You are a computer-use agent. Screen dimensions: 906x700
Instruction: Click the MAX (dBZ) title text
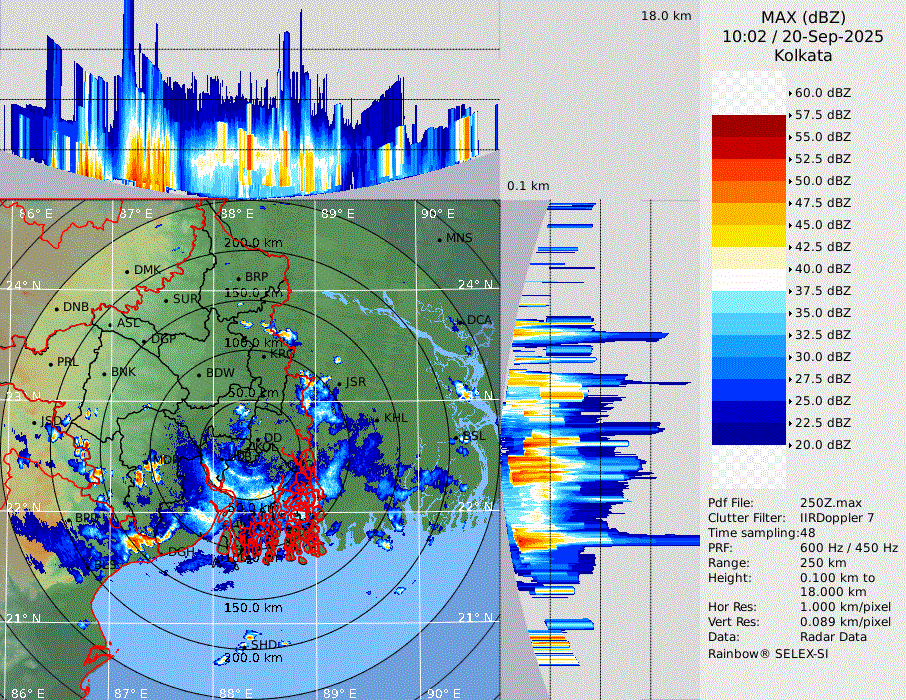tap(802, 17)
